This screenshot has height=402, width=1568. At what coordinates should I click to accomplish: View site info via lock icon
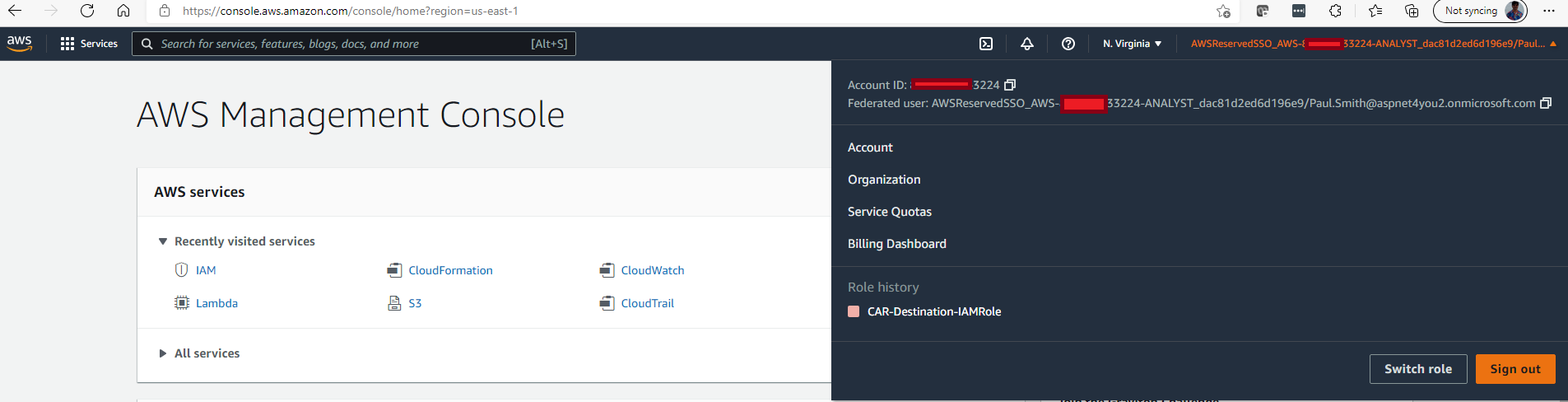[x=165, y=11]
